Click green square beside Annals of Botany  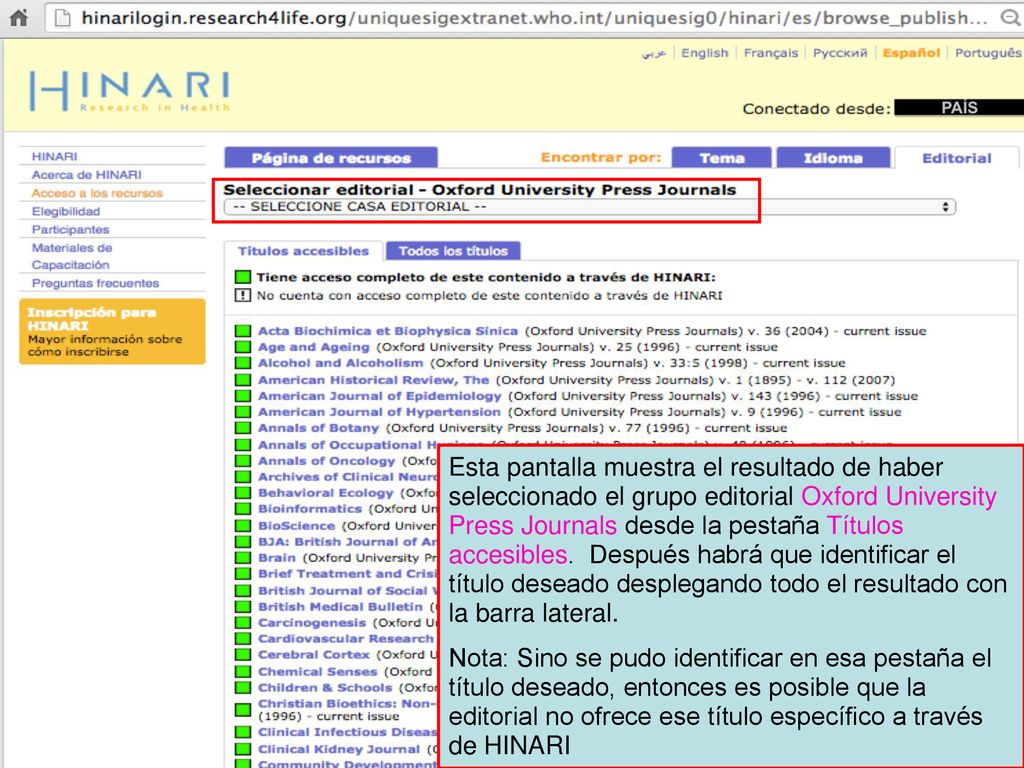pyautogui.click(x=243, y=428)
